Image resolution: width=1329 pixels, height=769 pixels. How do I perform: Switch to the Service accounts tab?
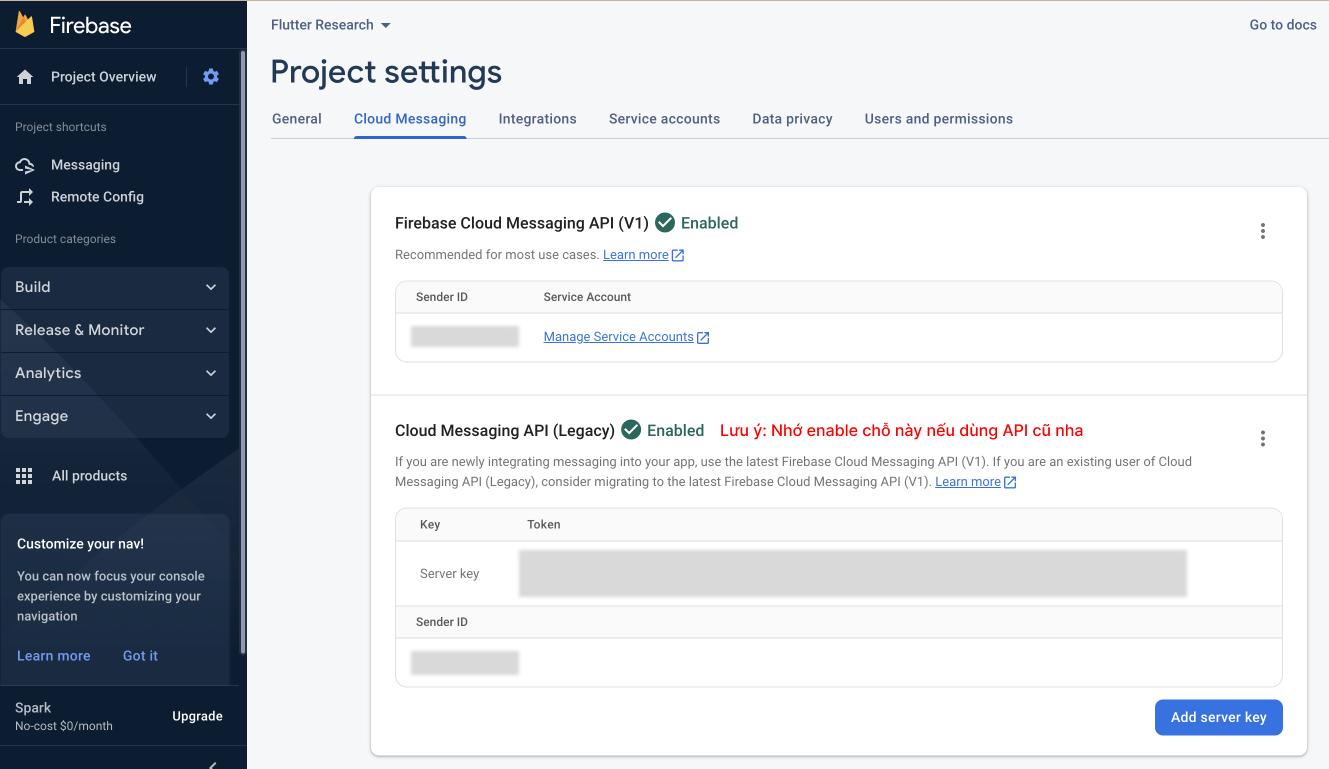coord(664,119)
